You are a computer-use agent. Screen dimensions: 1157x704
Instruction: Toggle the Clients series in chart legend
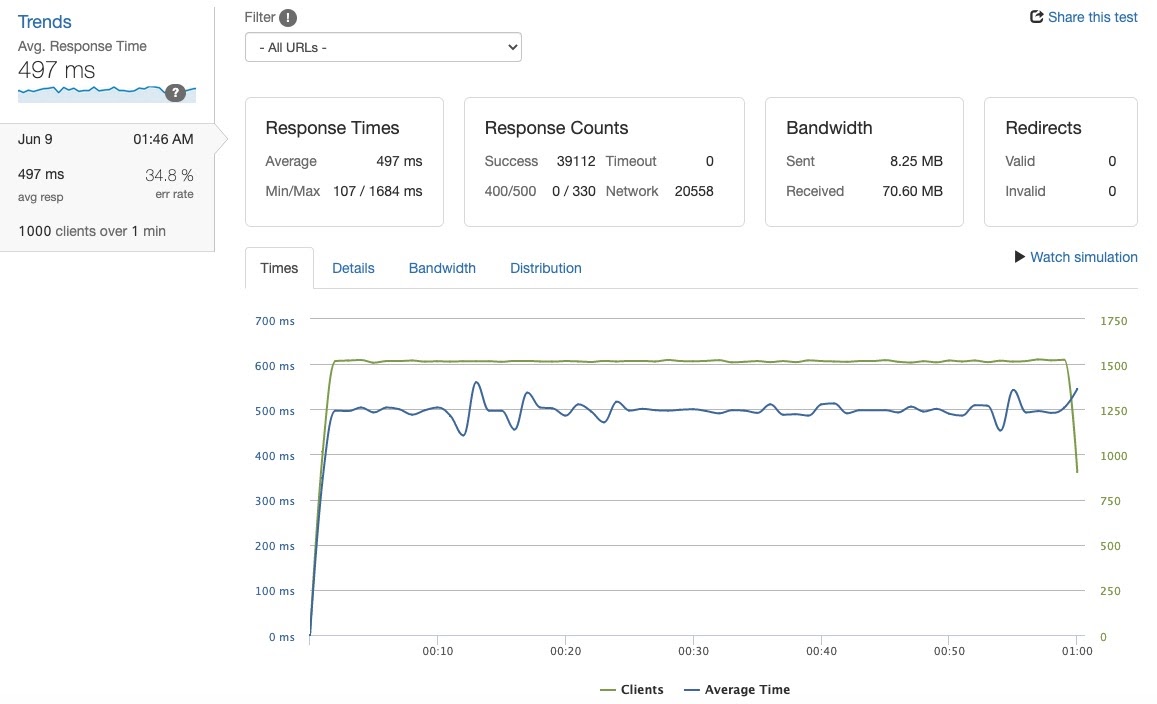[632, 689]
